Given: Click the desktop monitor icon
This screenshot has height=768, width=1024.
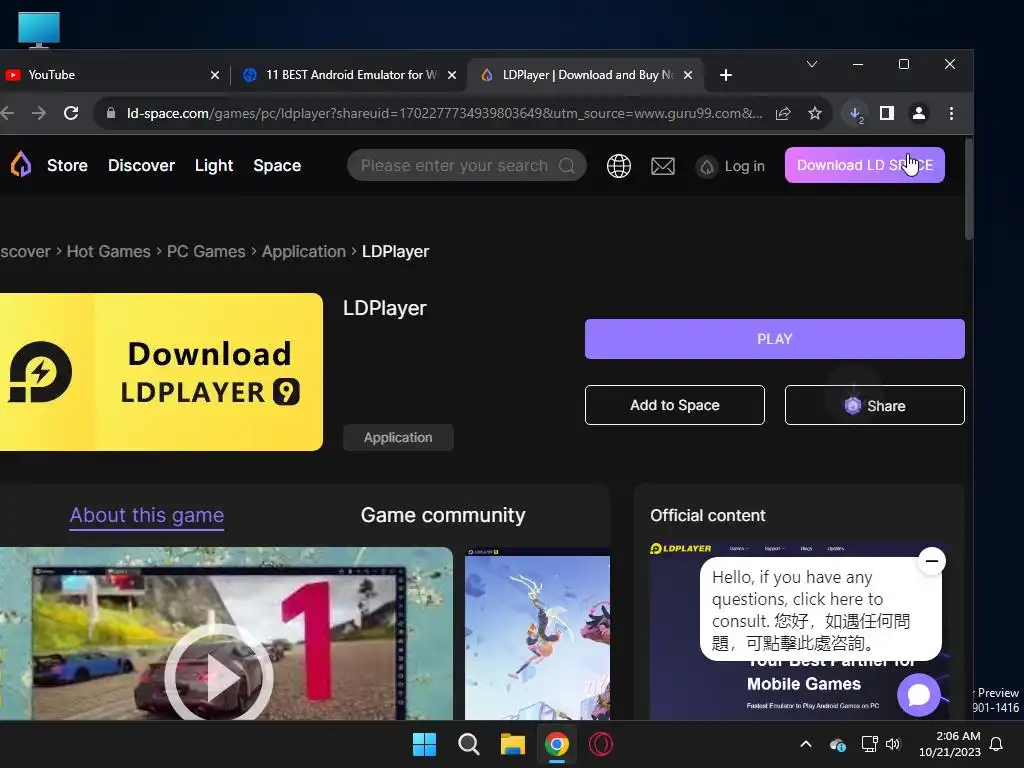Looking at the screenshot, I should (39, 29).
